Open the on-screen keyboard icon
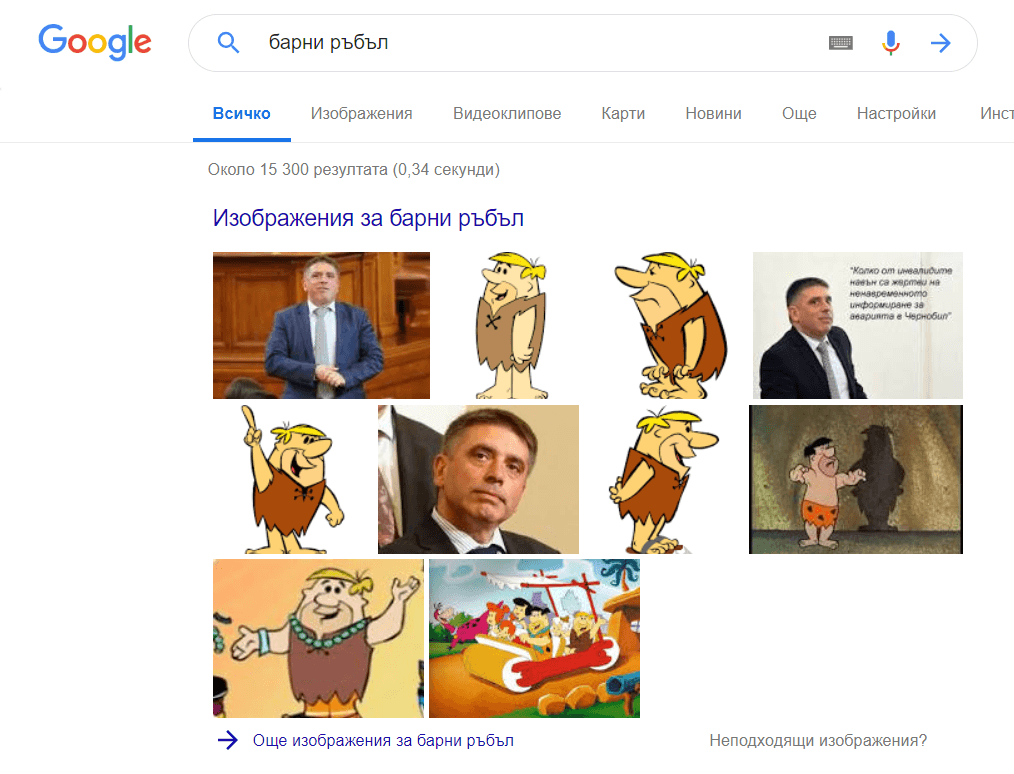 (840, 43)
